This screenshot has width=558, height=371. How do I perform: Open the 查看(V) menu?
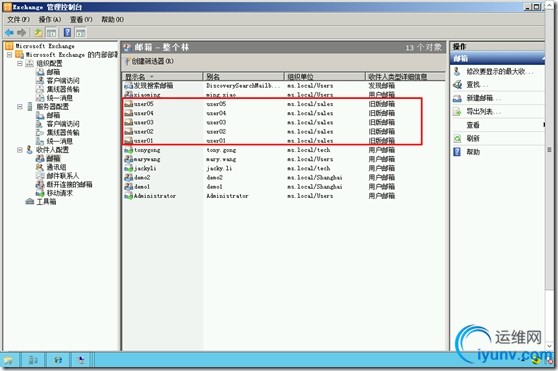81,20
